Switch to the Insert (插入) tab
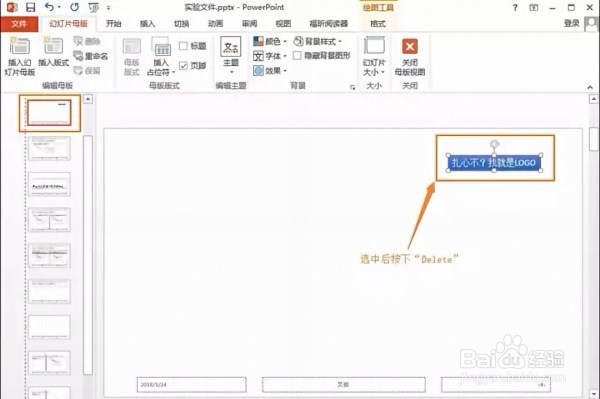600x399 pixels. [x=147, y=24]
